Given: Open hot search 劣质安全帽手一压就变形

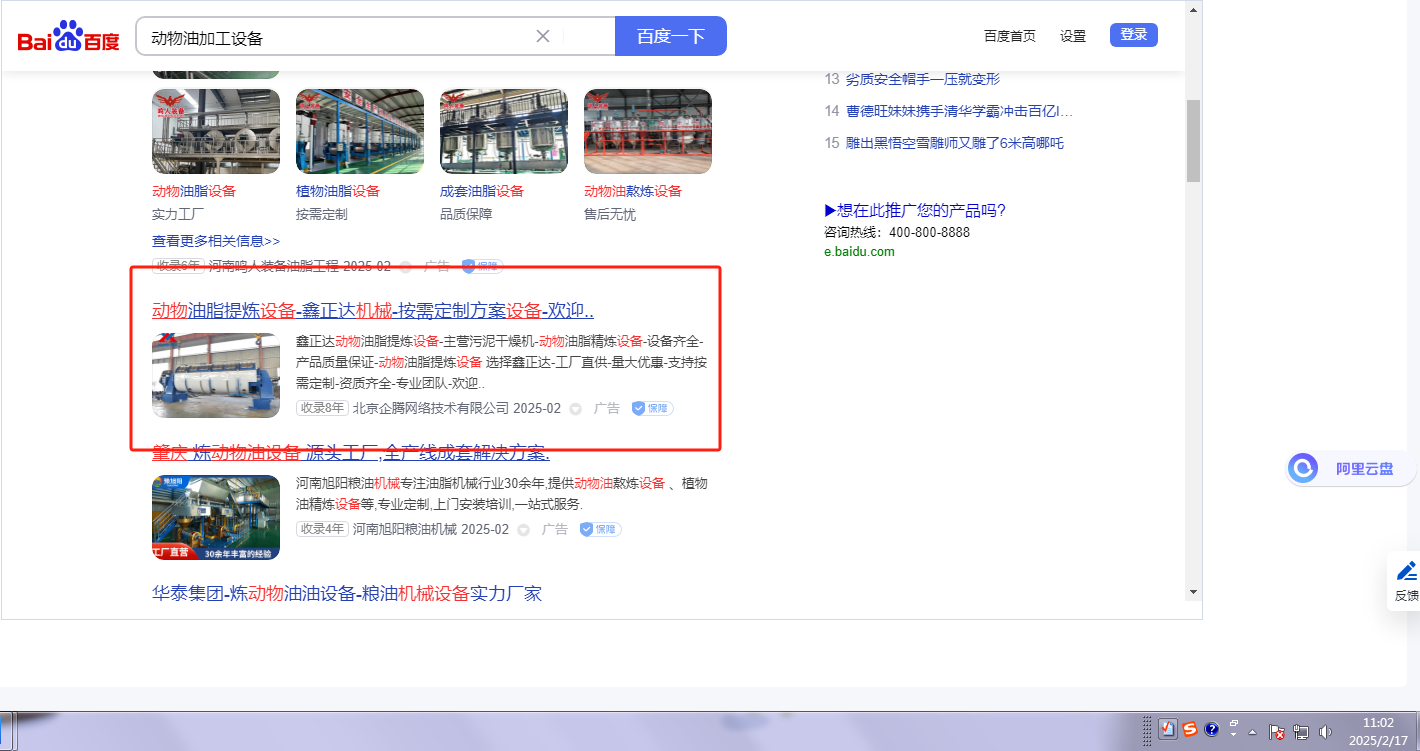Looking at the screenshot, I should (x=922, y=79).
